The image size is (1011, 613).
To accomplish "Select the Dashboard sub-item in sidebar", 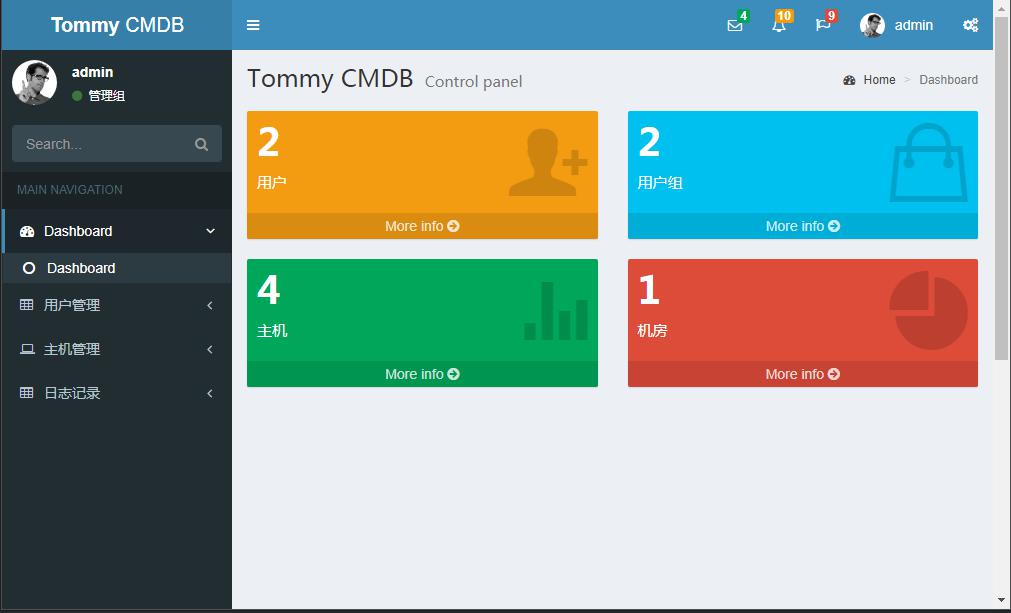I will click(x=81, y=268).
